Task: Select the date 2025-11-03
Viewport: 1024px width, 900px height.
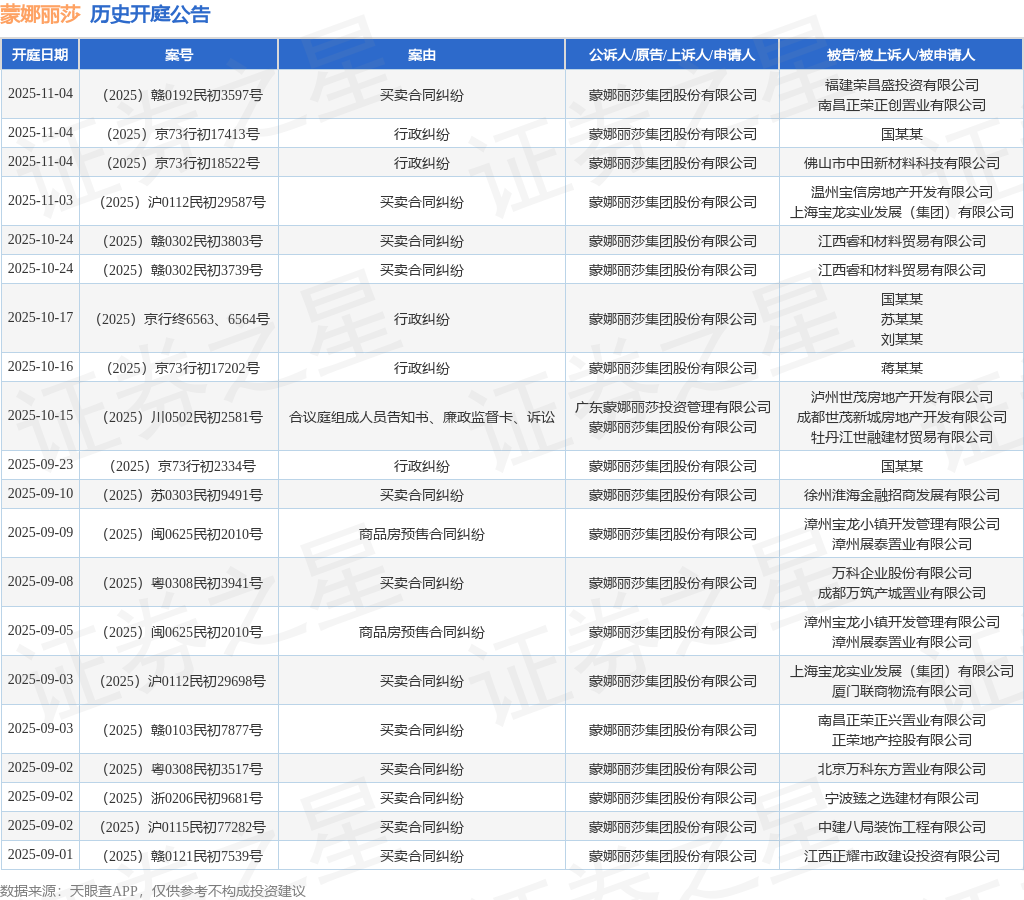Action: (x=40, y=201)
